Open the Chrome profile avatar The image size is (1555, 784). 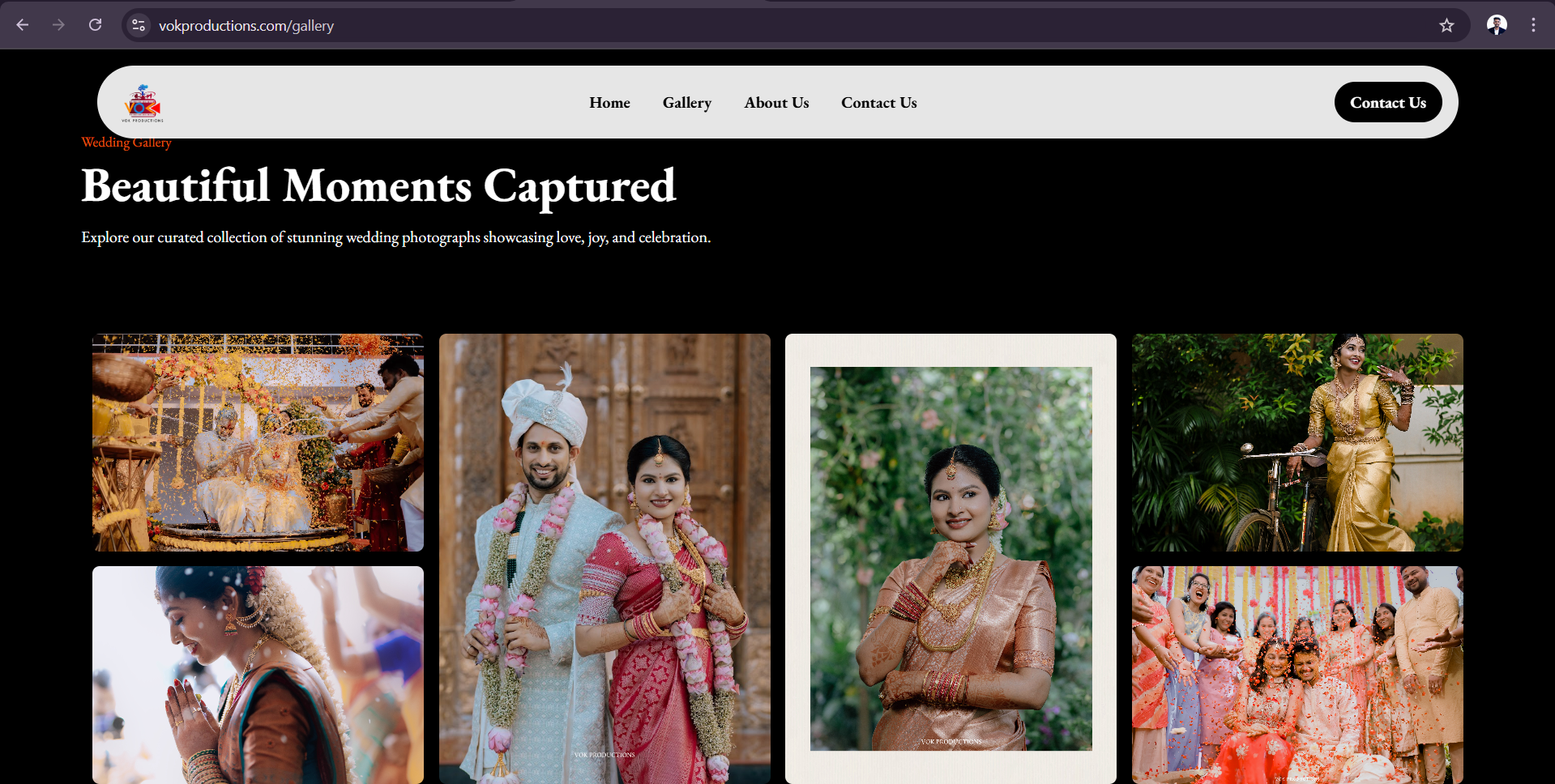pos(1497,25)
